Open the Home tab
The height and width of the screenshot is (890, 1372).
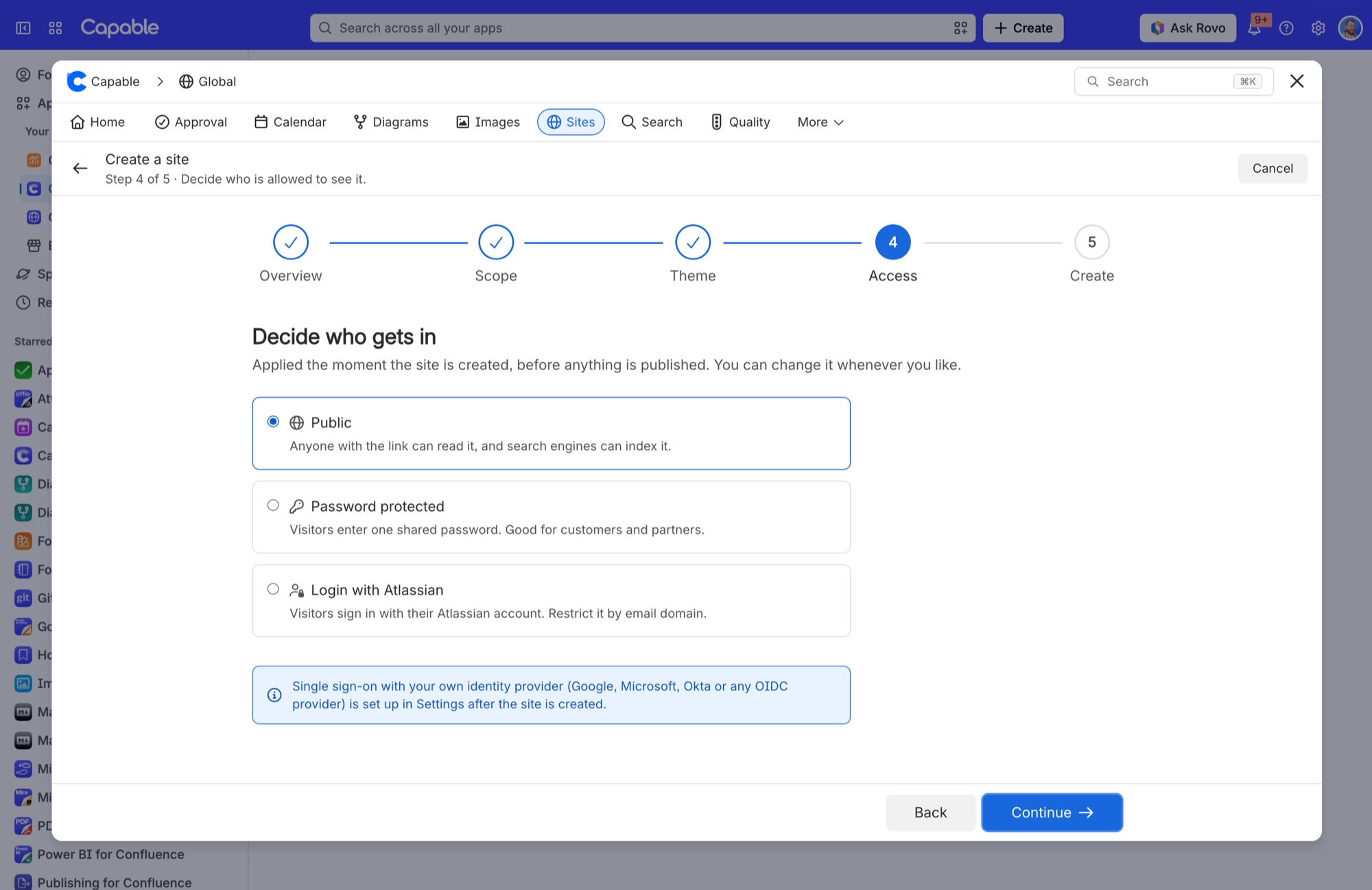(x=97, y=122)
